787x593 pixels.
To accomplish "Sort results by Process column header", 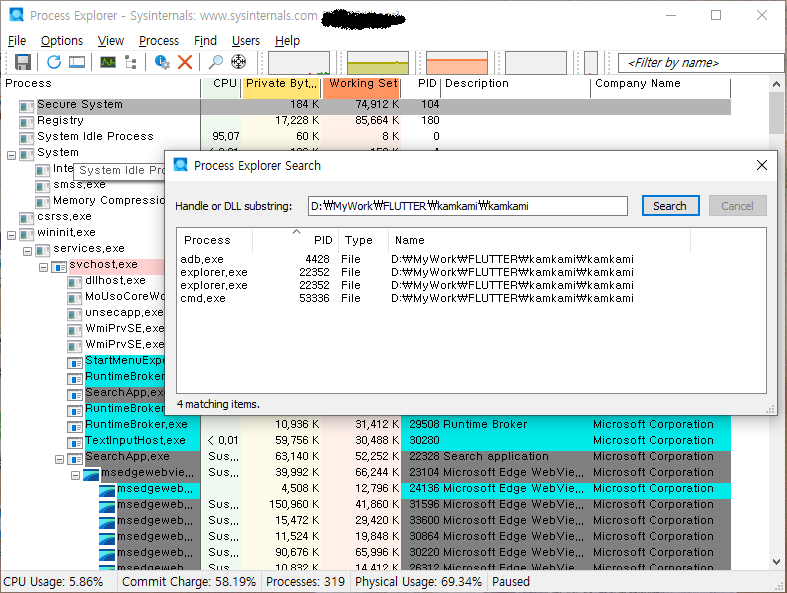I will (x=215, y=241).
